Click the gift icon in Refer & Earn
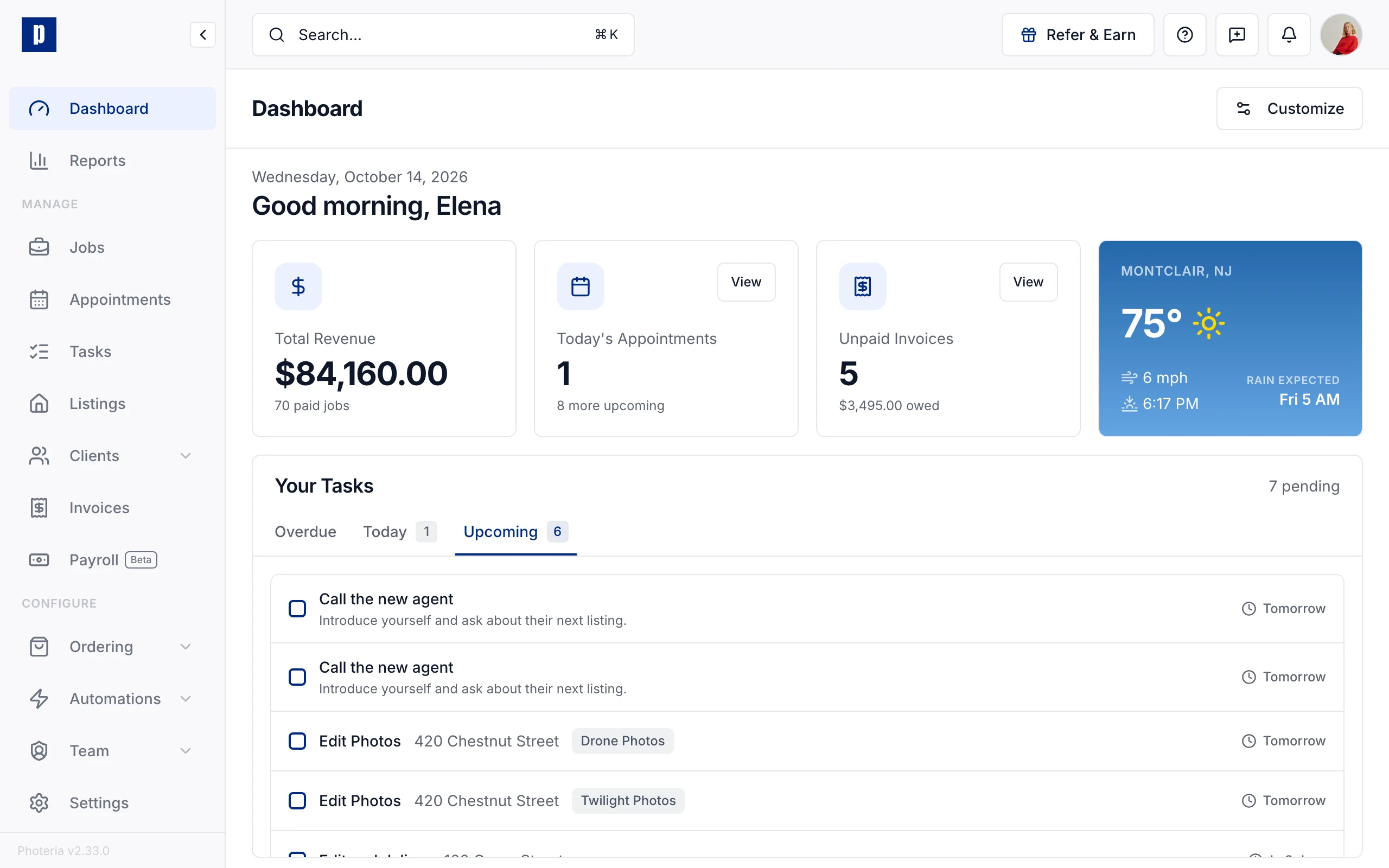The height and width of the screenshot is (868, 1389). (x=1029, y=35)
